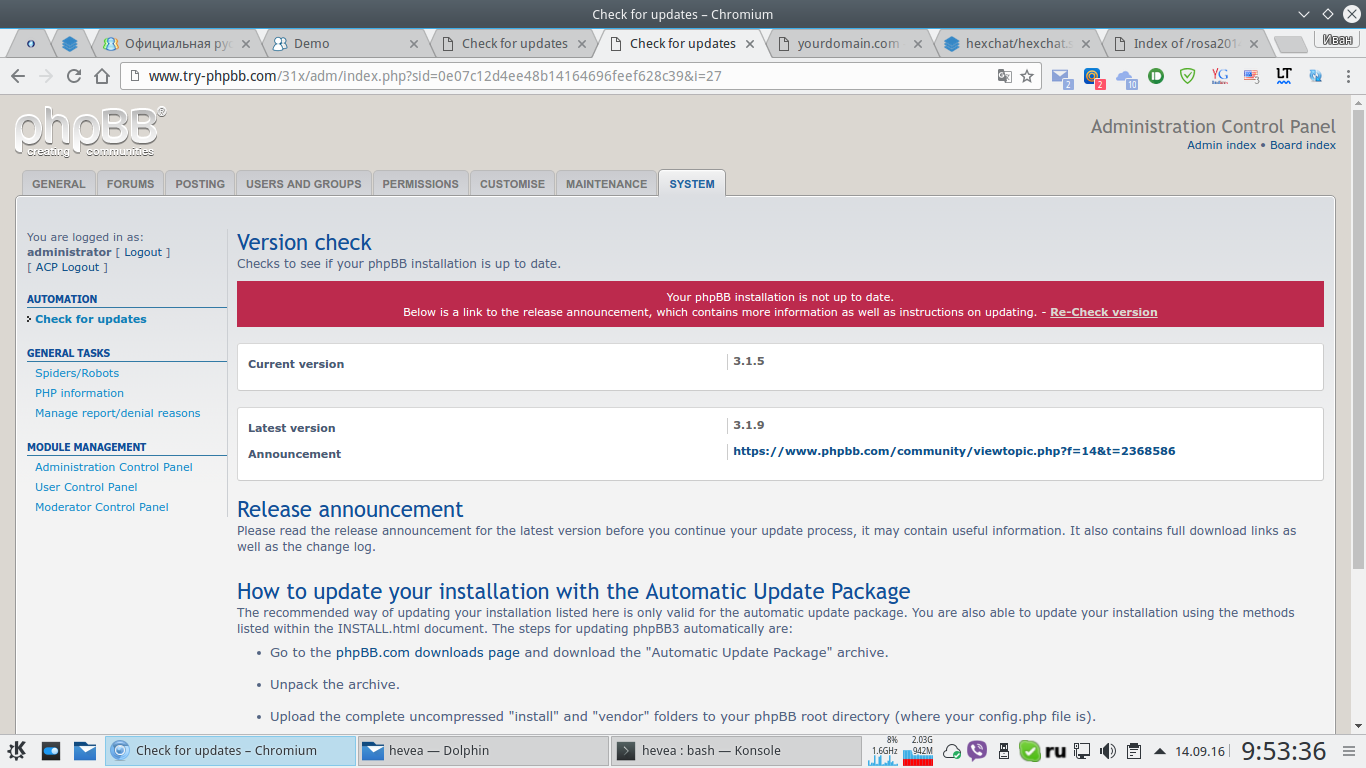Screen dimensions: 1366x768
Task: Bookmark this page with the star icon
Action: click(x=1027, y=76)
